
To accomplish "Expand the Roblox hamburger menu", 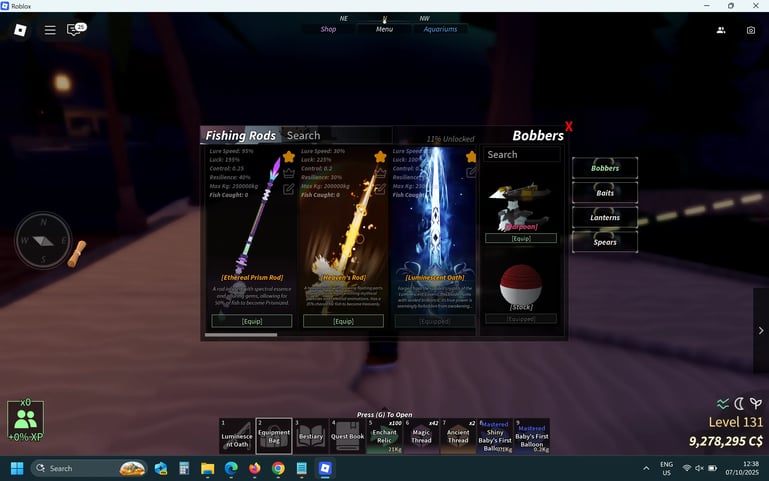I will tap(50, 30).
